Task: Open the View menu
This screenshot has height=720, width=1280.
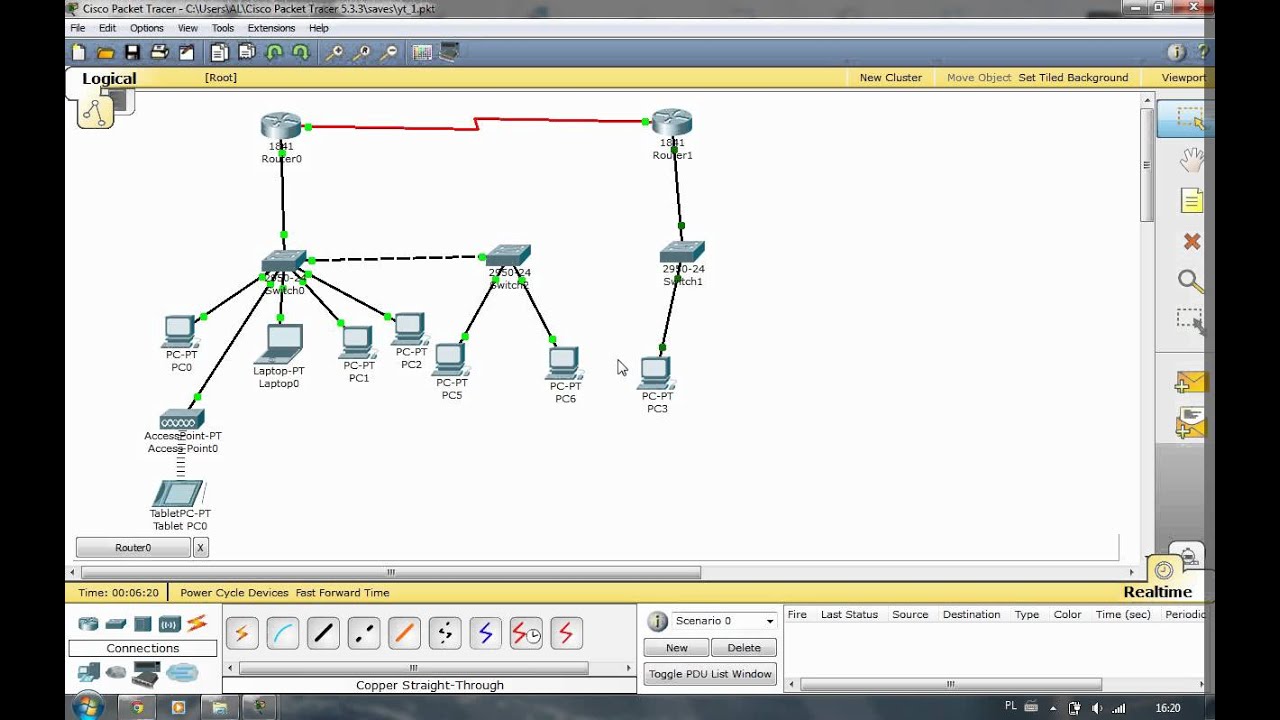Action: point(188,28)
